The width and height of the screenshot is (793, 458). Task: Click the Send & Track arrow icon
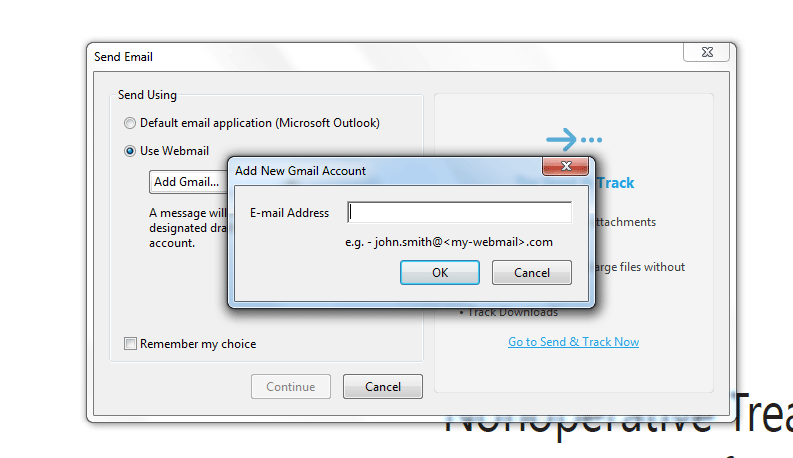574,140
